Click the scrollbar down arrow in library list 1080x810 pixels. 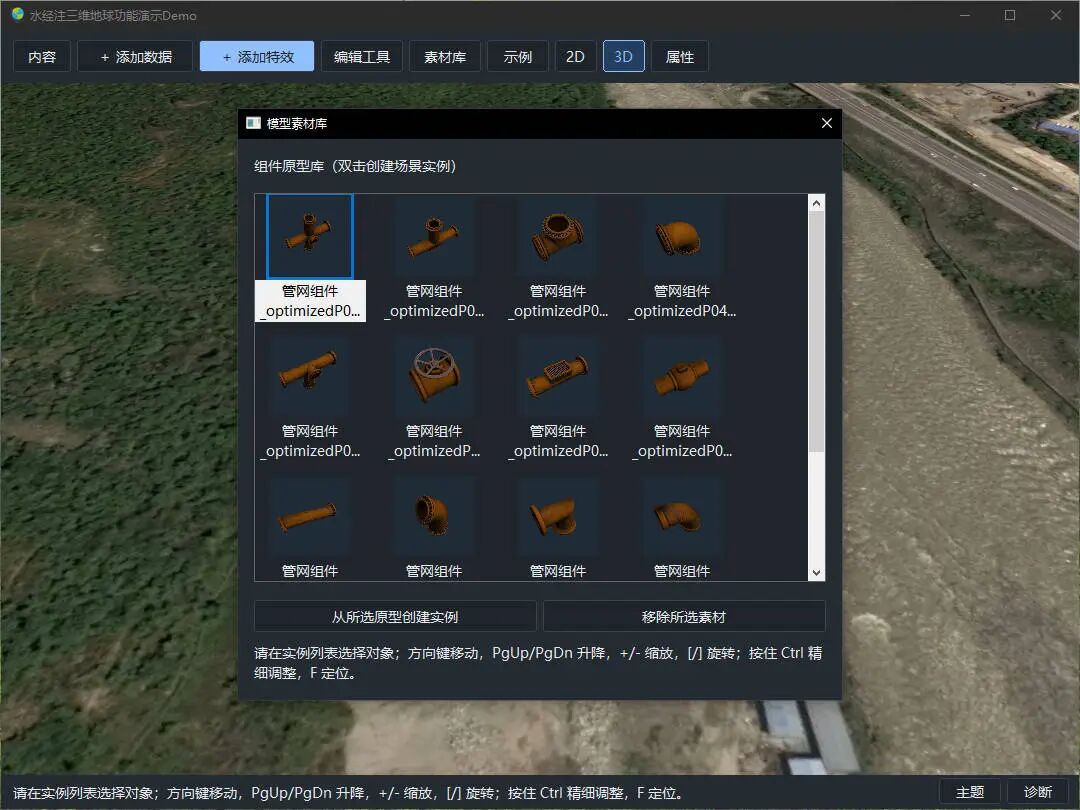816,572
